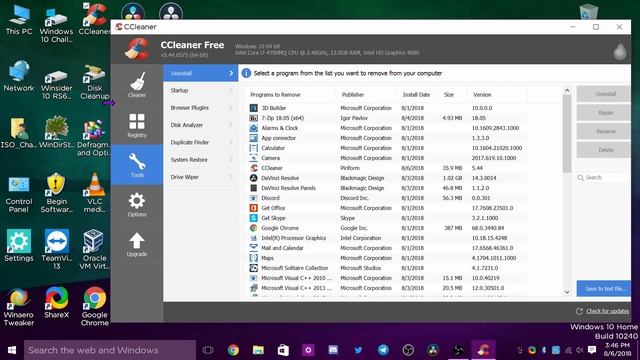640x360 pixels.
Task: Open the Drive Wiper tab
Action: (x=200, y=177)
